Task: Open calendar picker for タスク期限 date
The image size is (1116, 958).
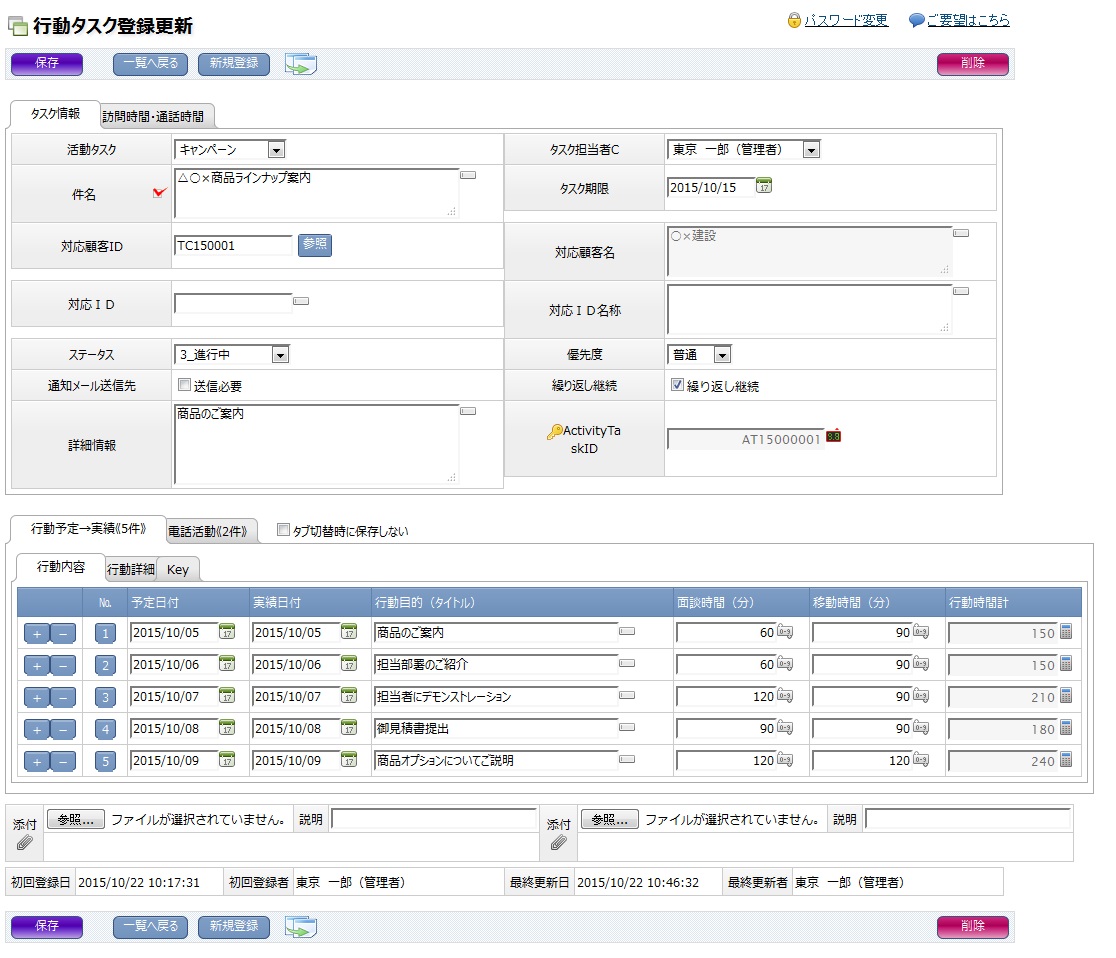Action: pos(764,186)
